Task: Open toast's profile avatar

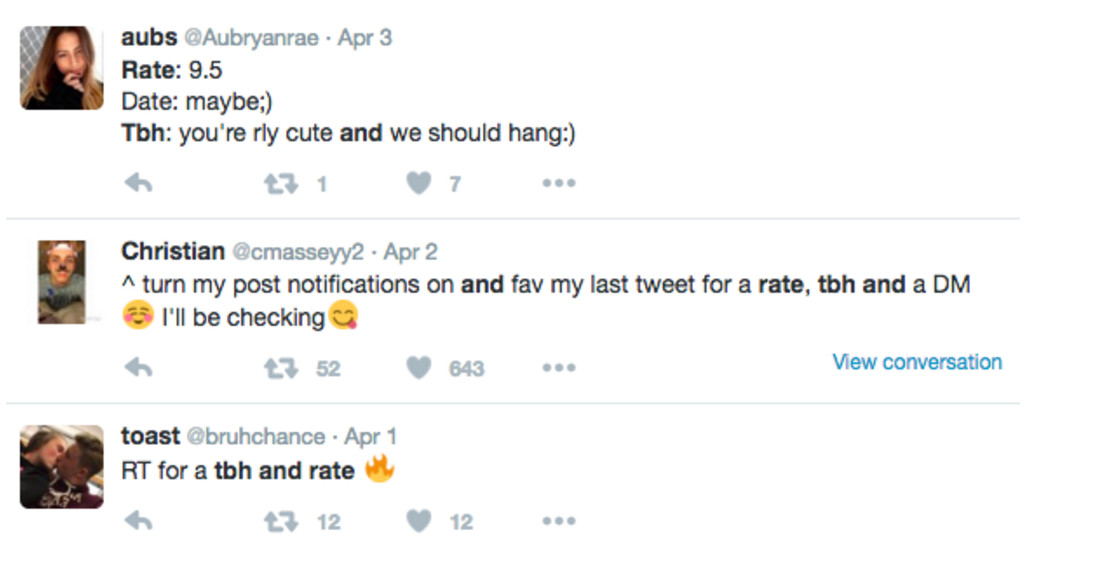Action: point(61,466)
